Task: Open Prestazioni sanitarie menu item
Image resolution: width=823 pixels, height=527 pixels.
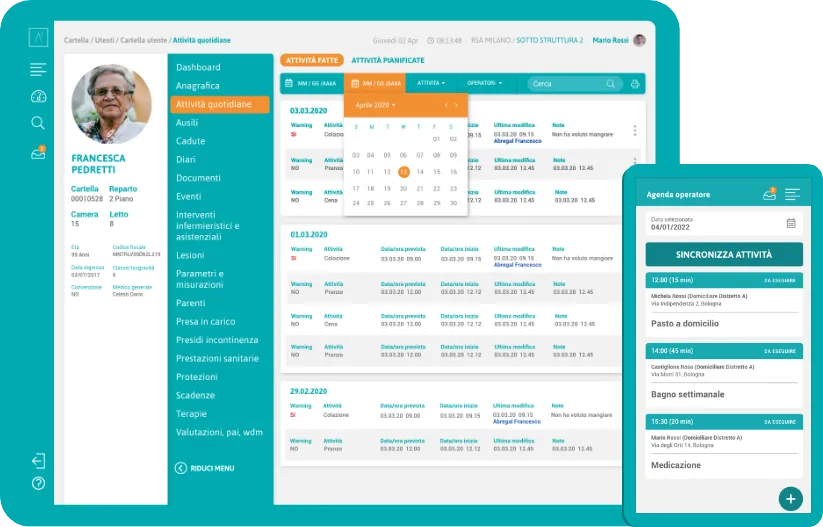Action: [x=217, y=358]
